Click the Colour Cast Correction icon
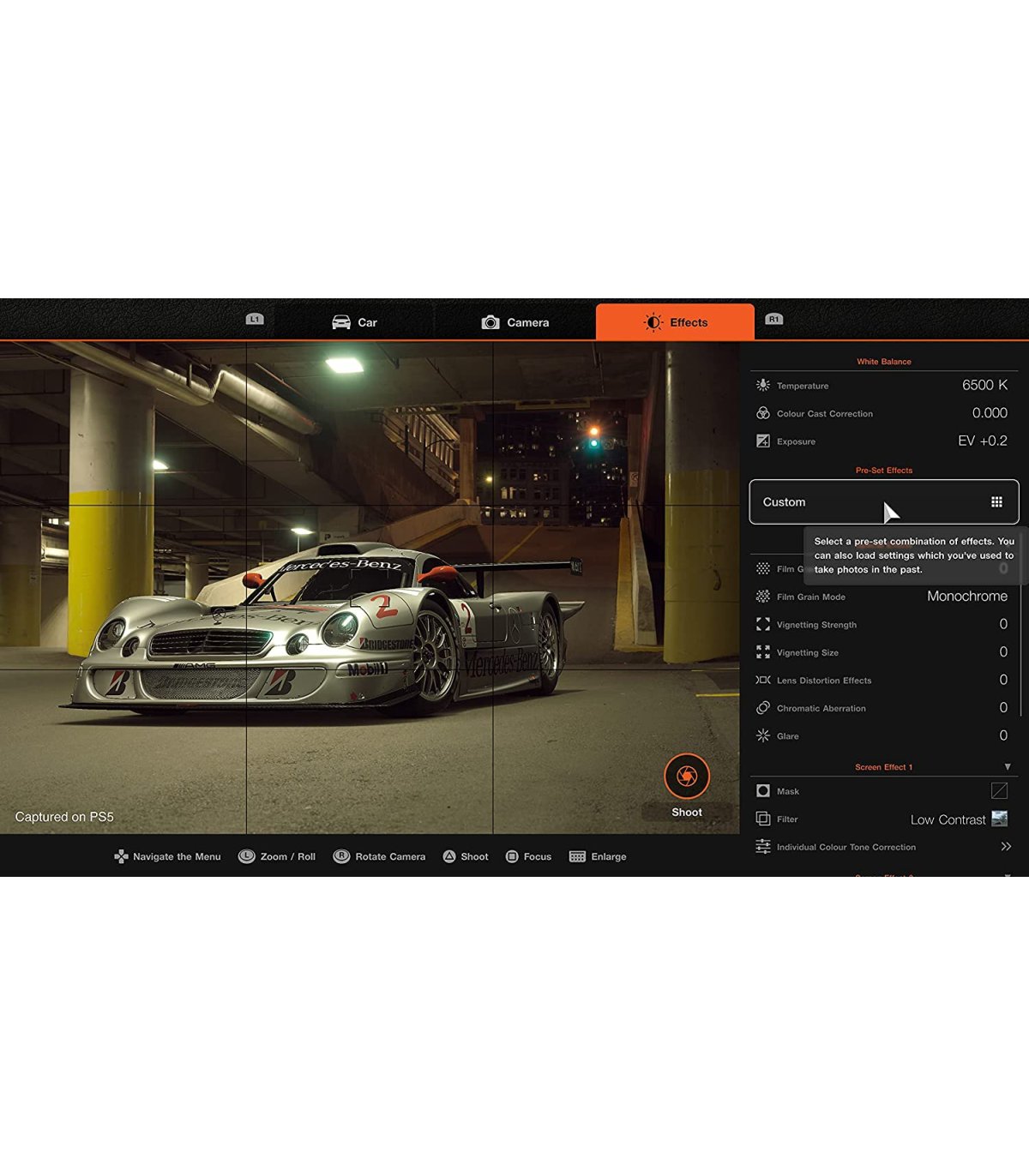The width and height of the screenshot is (1029, 1176). (762, 413)
